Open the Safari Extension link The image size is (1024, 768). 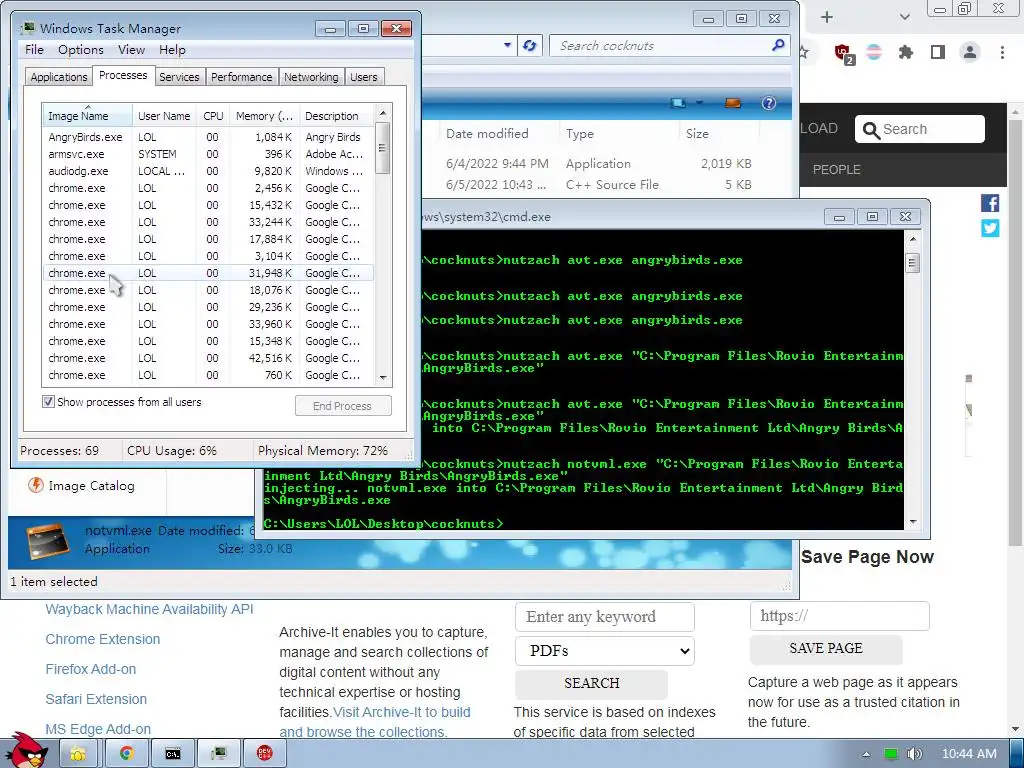click(96, 699)
